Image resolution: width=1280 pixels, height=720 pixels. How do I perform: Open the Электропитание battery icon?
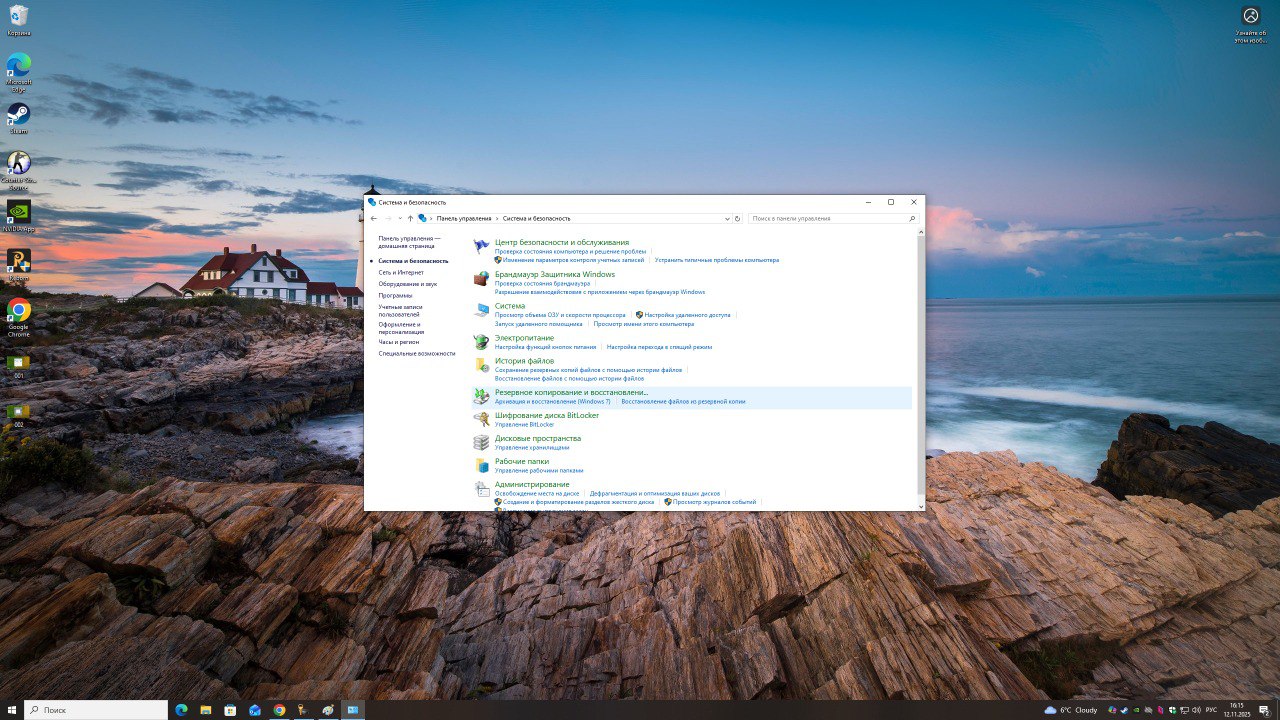coord(482,342)
